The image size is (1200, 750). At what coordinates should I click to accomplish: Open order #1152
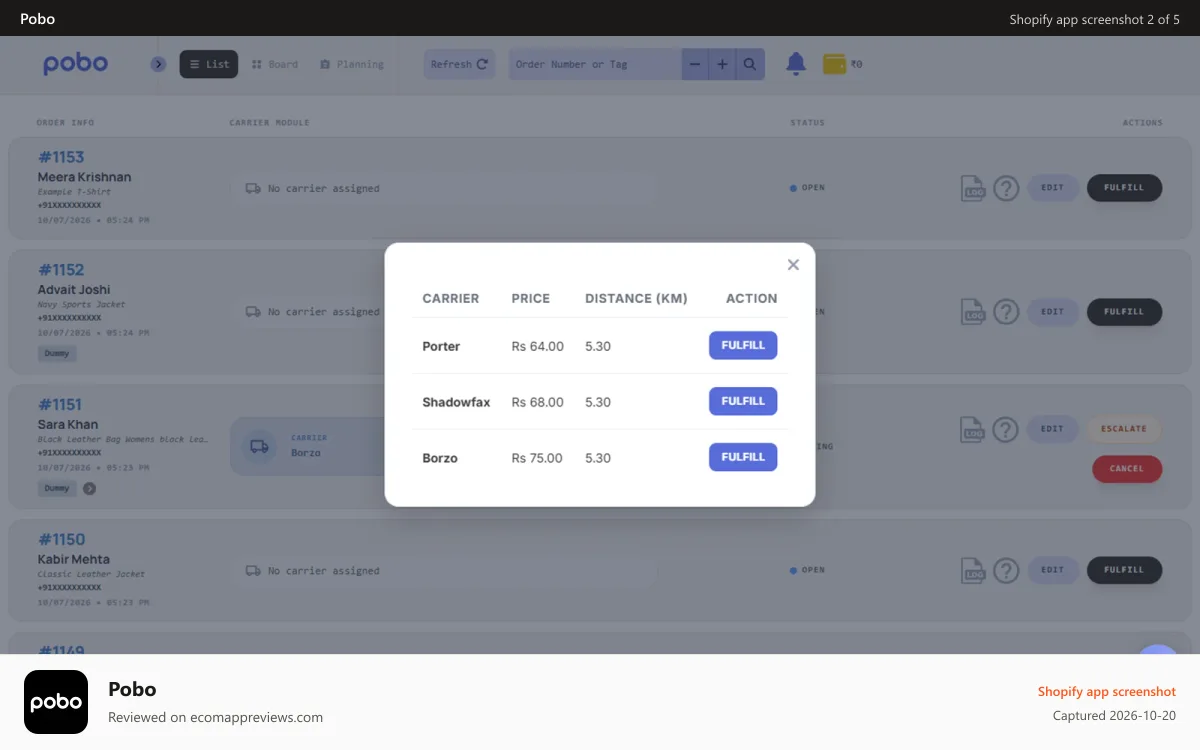pos(61,270)
